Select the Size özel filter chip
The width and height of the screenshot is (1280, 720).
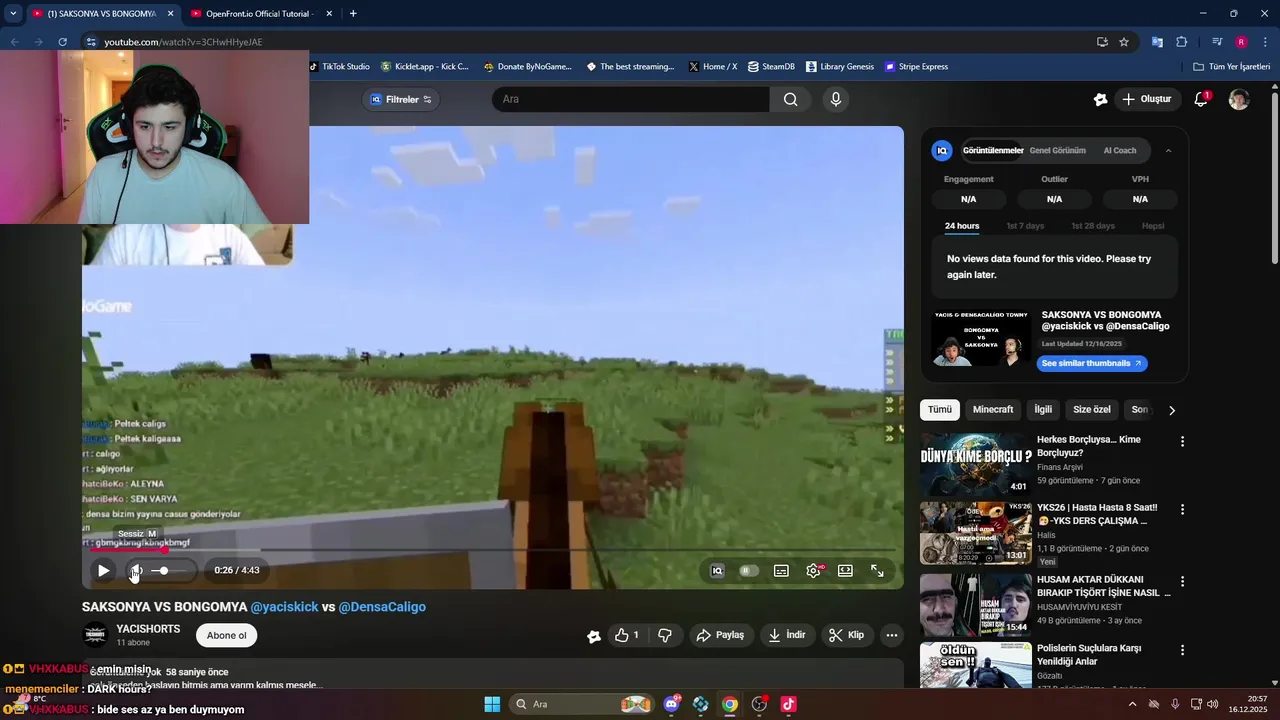(1092, 410)
